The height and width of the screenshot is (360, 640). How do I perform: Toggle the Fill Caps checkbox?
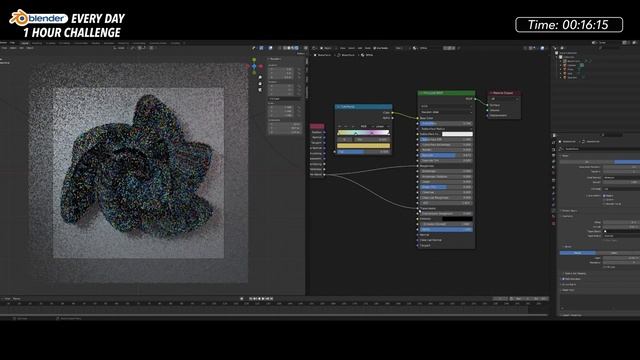tap(605, 267)
